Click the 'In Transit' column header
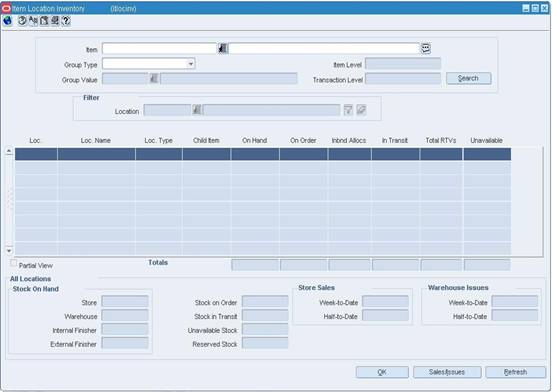Viewport: 552px width, 392px height. click(x=395, y=141)
